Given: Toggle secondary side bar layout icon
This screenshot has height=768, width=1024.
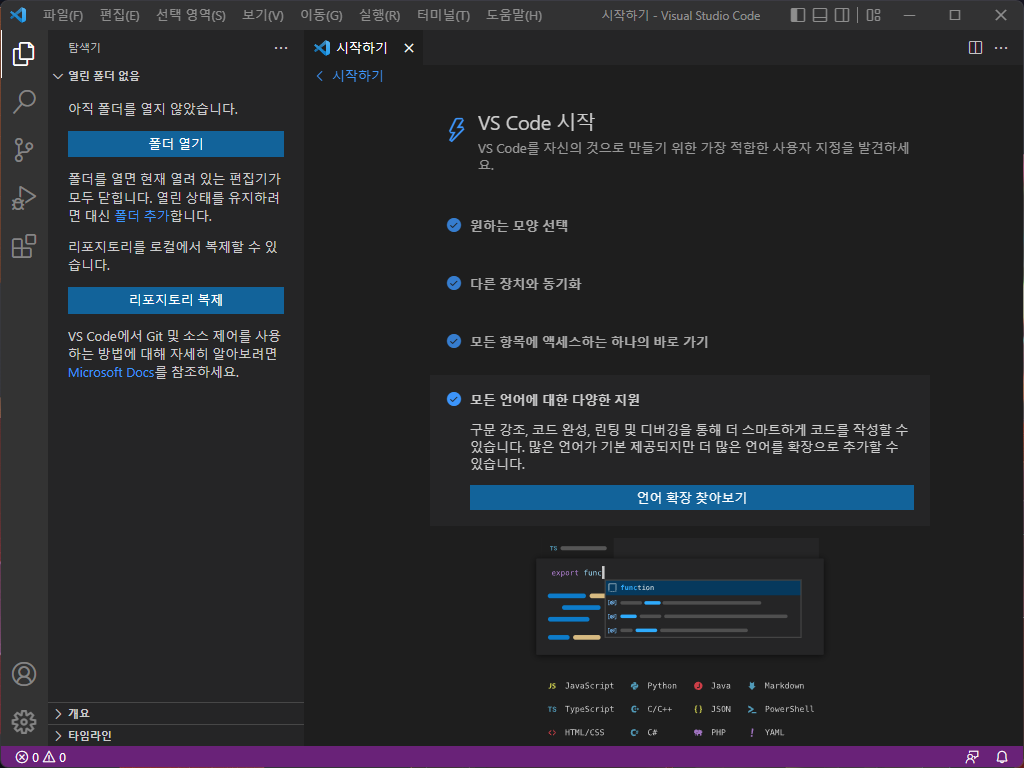Looking at the screenshot, I should coord(842,15).
